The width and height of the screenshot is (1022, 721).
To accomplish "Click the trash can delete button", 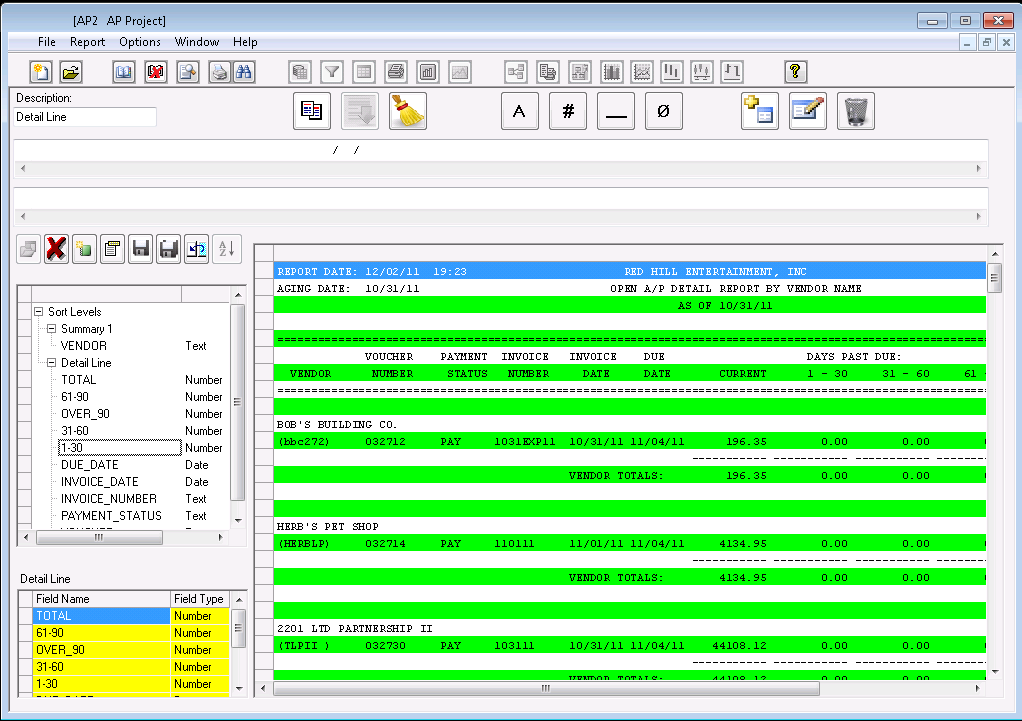I will tap(856, 111).
